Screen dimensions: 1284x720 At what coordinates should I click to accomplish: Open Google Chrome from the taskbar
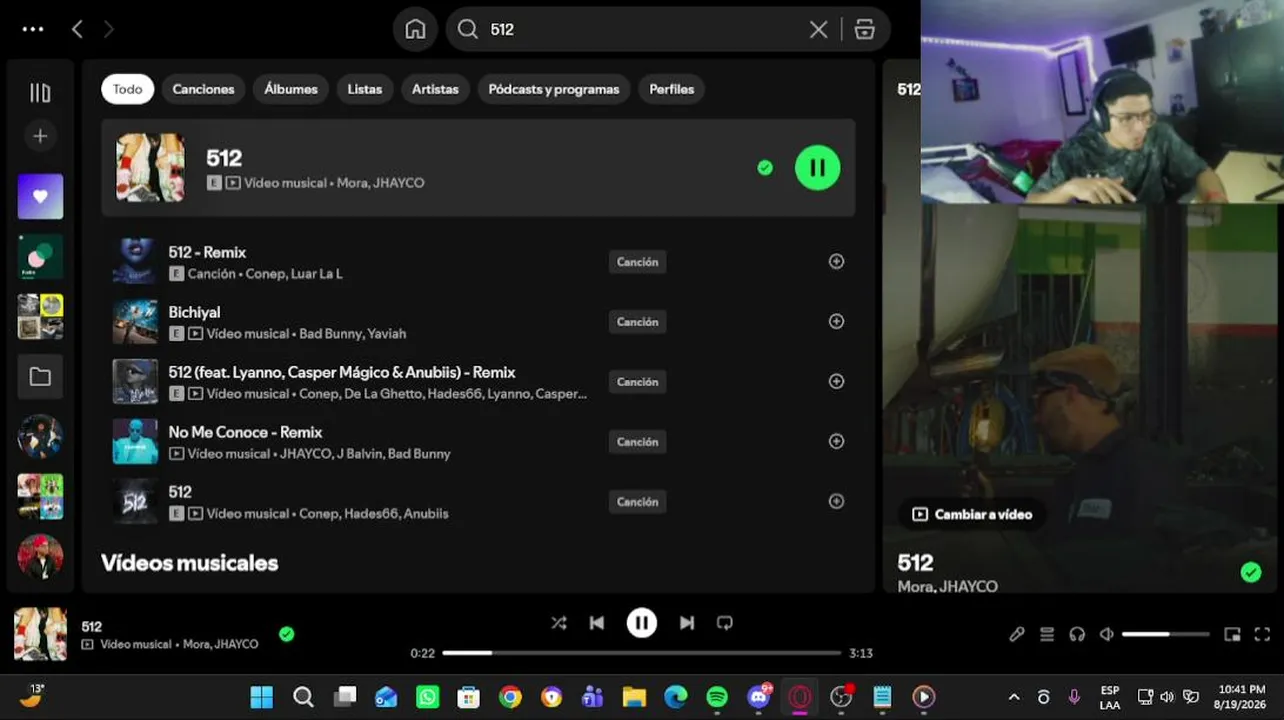pyautogui.click(x=510, y=697)
